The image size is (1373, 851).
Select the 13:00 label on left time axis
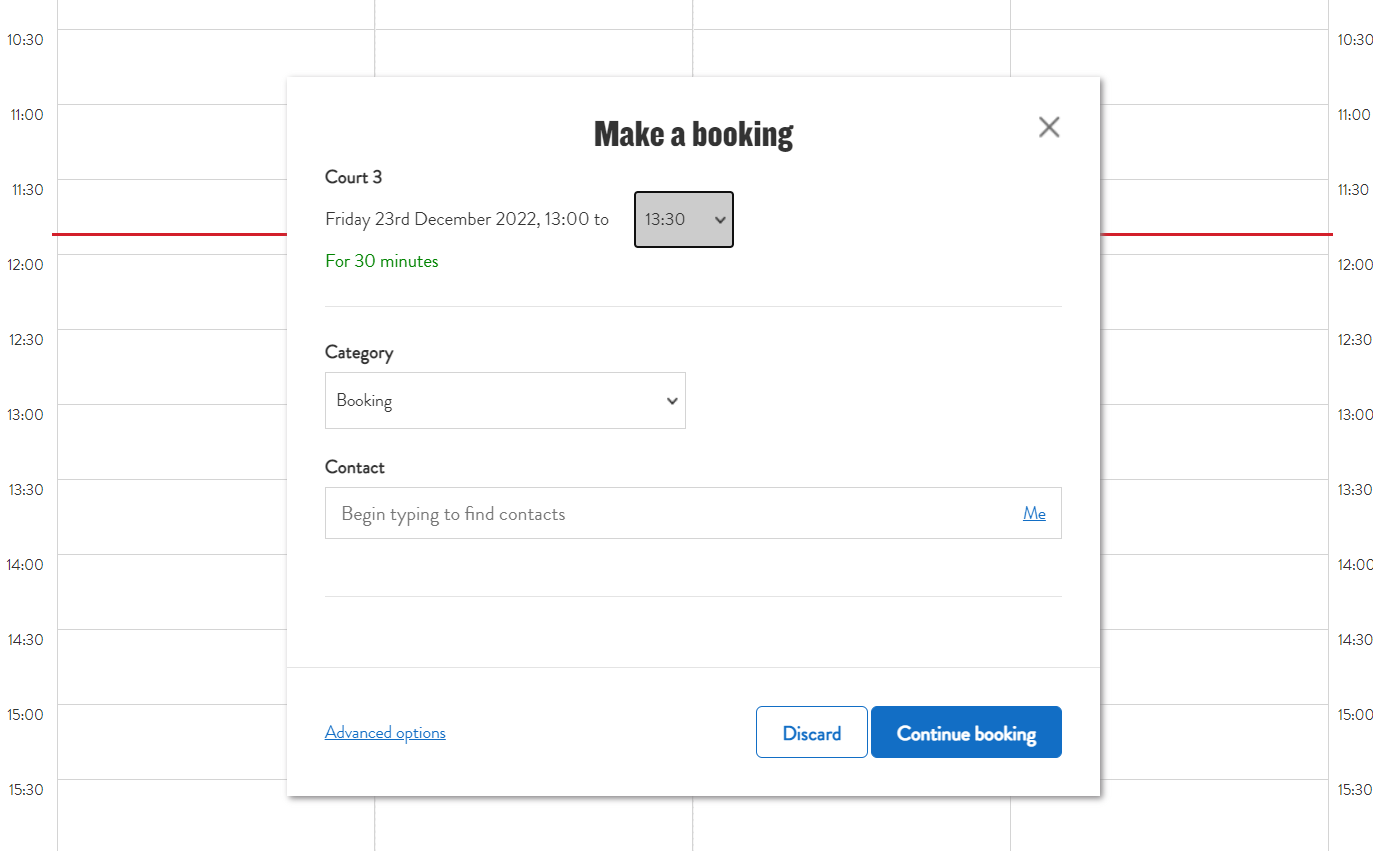point(26,414)
